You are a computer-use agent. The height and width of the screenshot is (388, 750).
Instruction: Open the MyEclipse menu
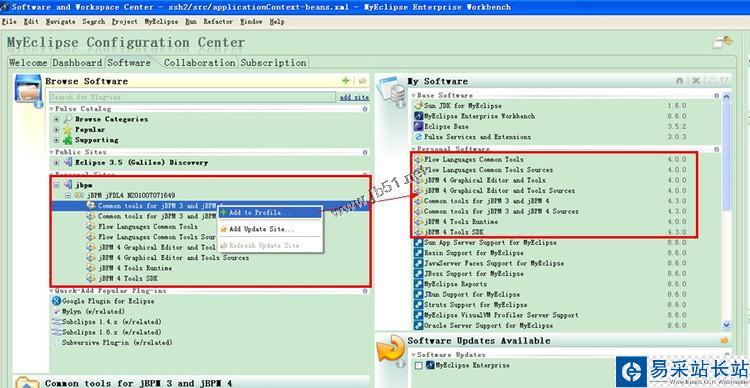[161, 22]
